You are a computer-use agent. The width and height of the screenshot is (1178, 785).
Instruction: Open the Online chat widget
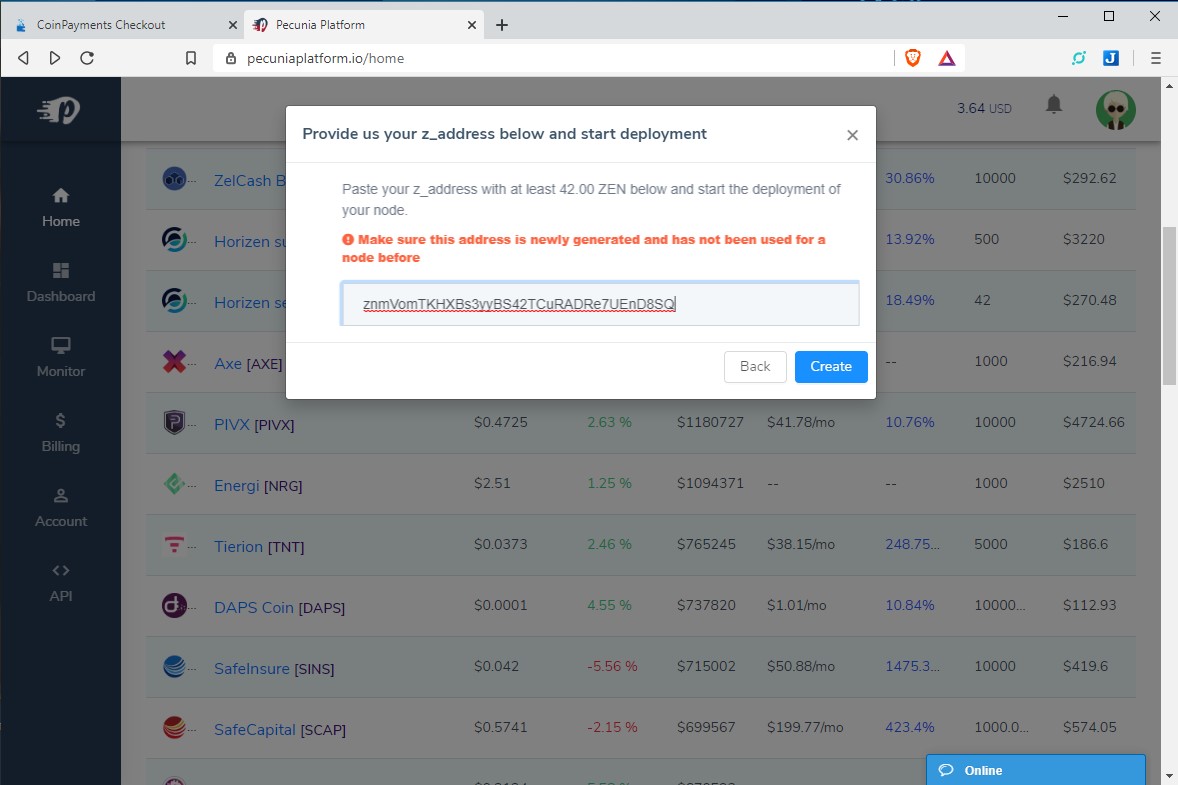1035,770
